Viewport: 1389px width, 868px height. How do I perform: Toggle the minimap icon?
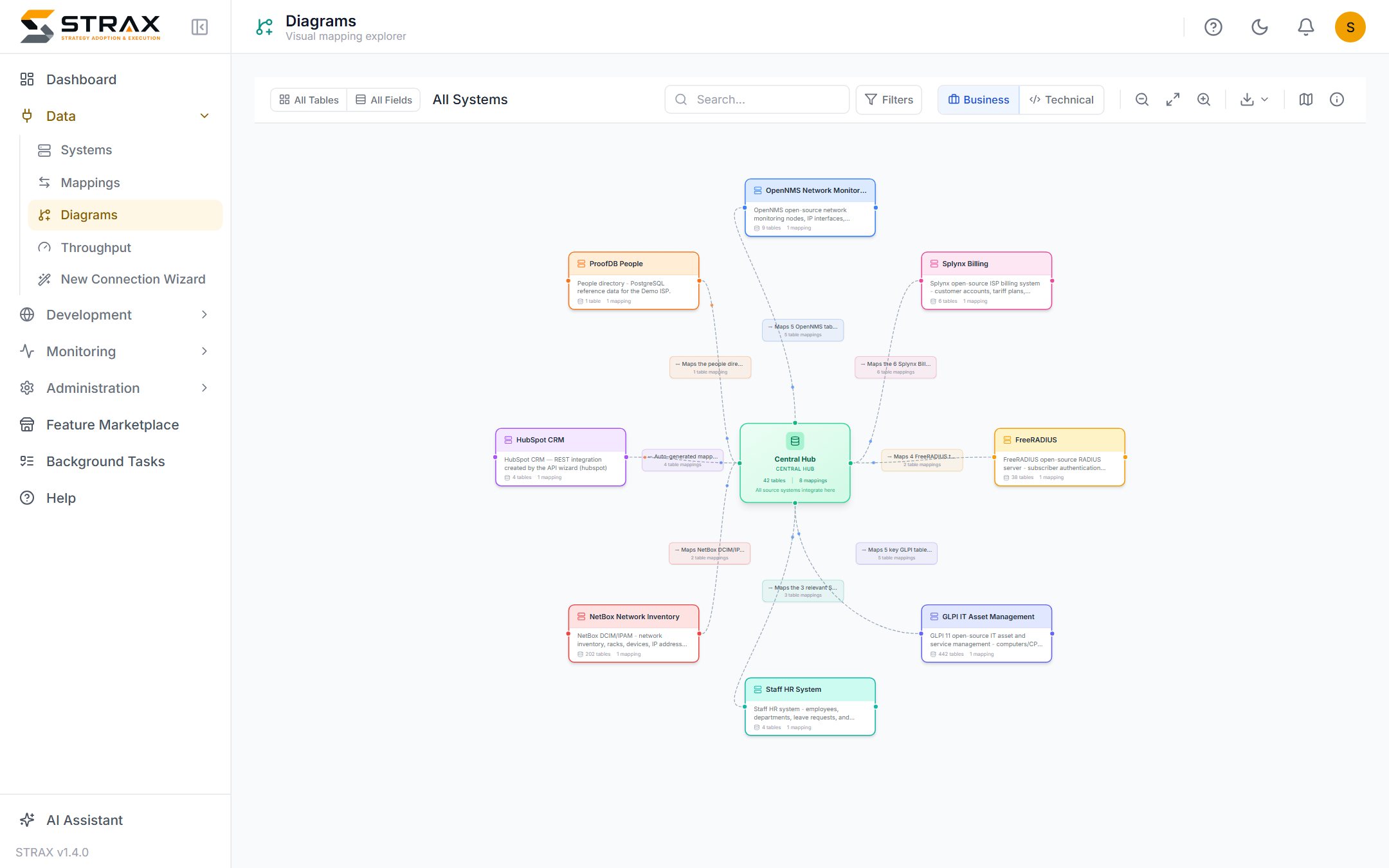point(1305,100)
